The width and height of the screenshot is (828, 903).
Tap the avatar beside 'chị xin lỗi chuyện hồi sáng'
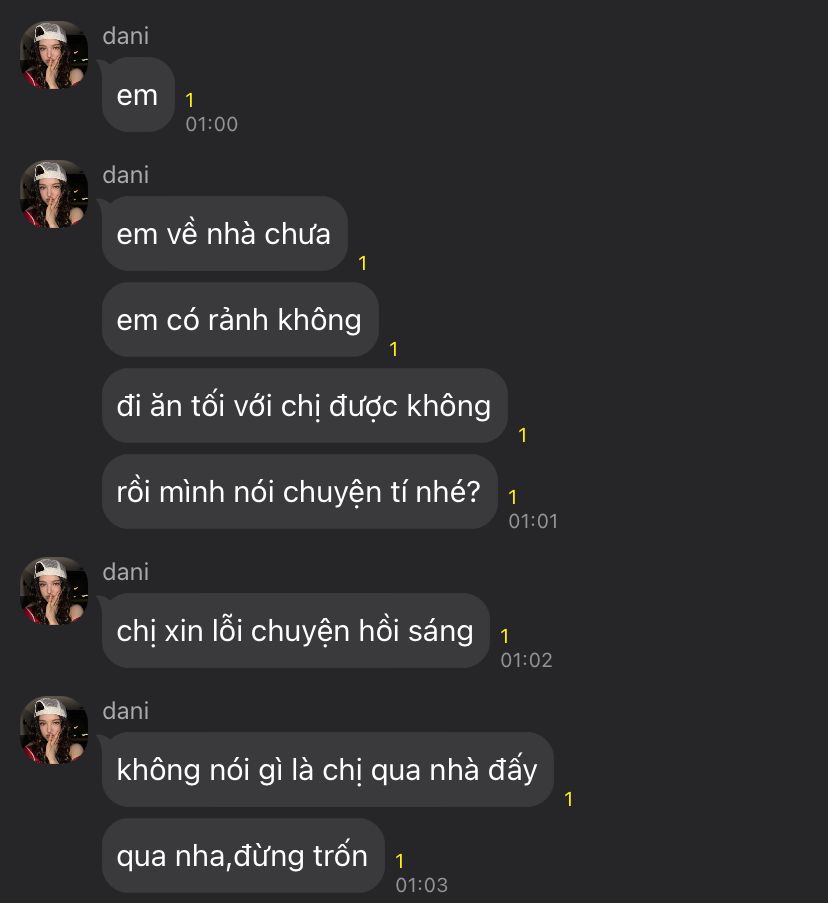pyautogui.click(x=54, y=591)
